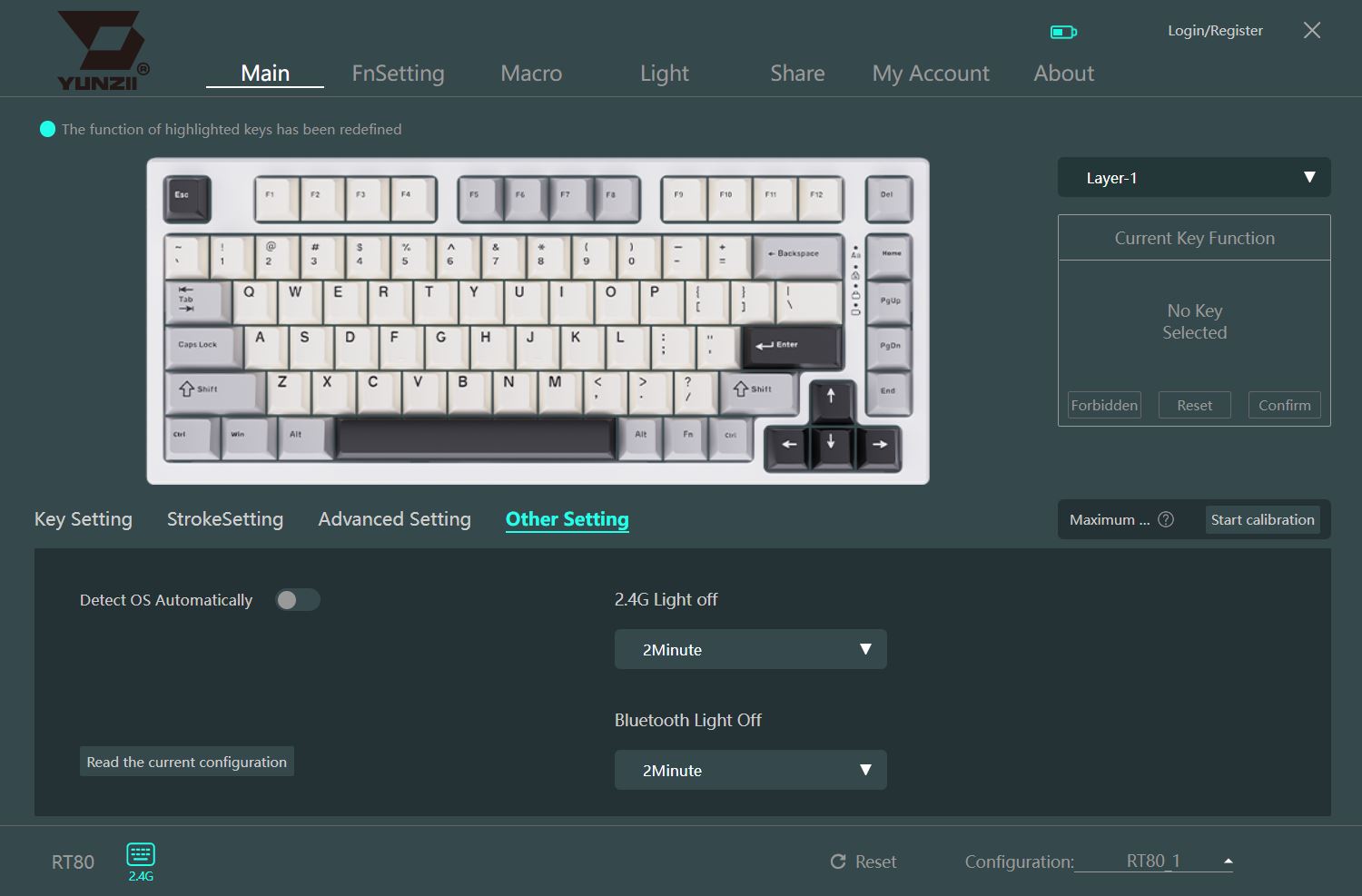
Task: Click the Reset refresh icon at bottom
Action: tap(838, 862)
